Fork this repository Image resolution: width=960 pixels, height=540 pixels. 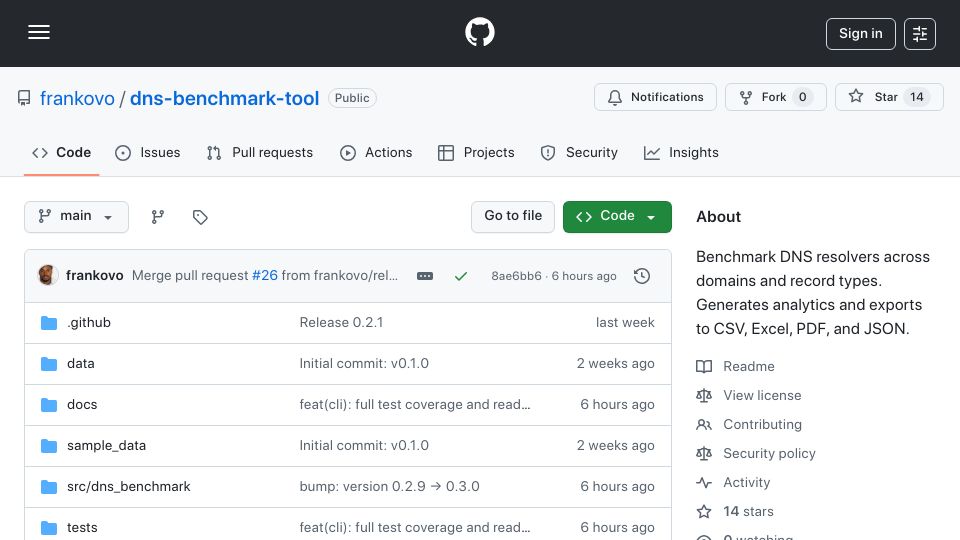click(x=776, y=97)
